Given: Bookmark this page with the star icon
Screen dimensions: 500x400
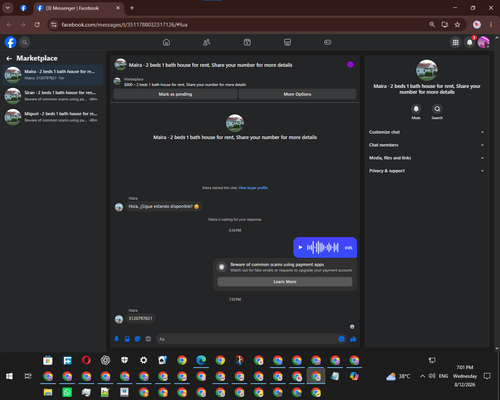Looking at the screenshot, I should tap(457, 25).
